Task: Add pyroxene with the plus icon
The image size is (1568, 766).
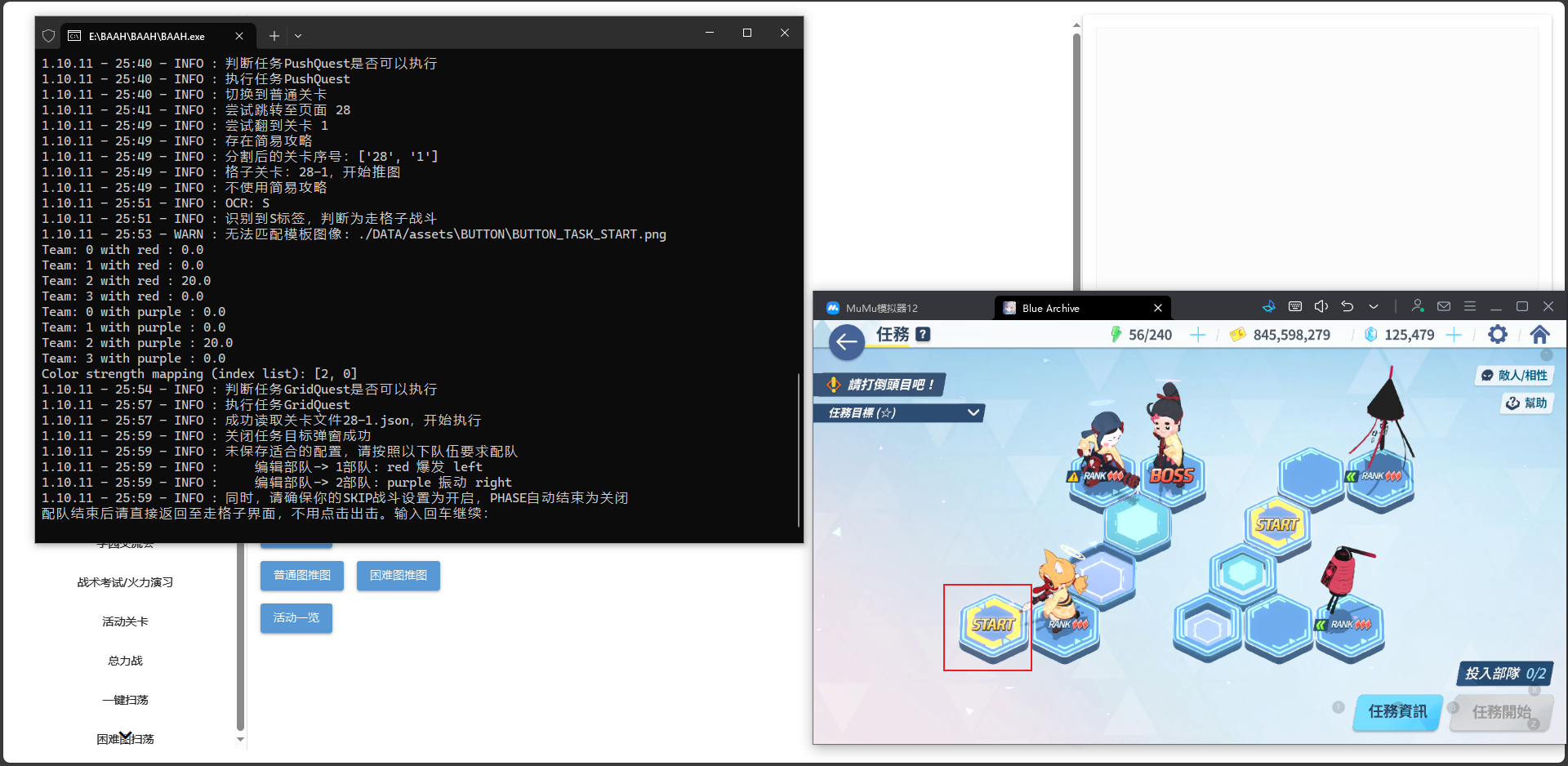Action: (1455, 334)
